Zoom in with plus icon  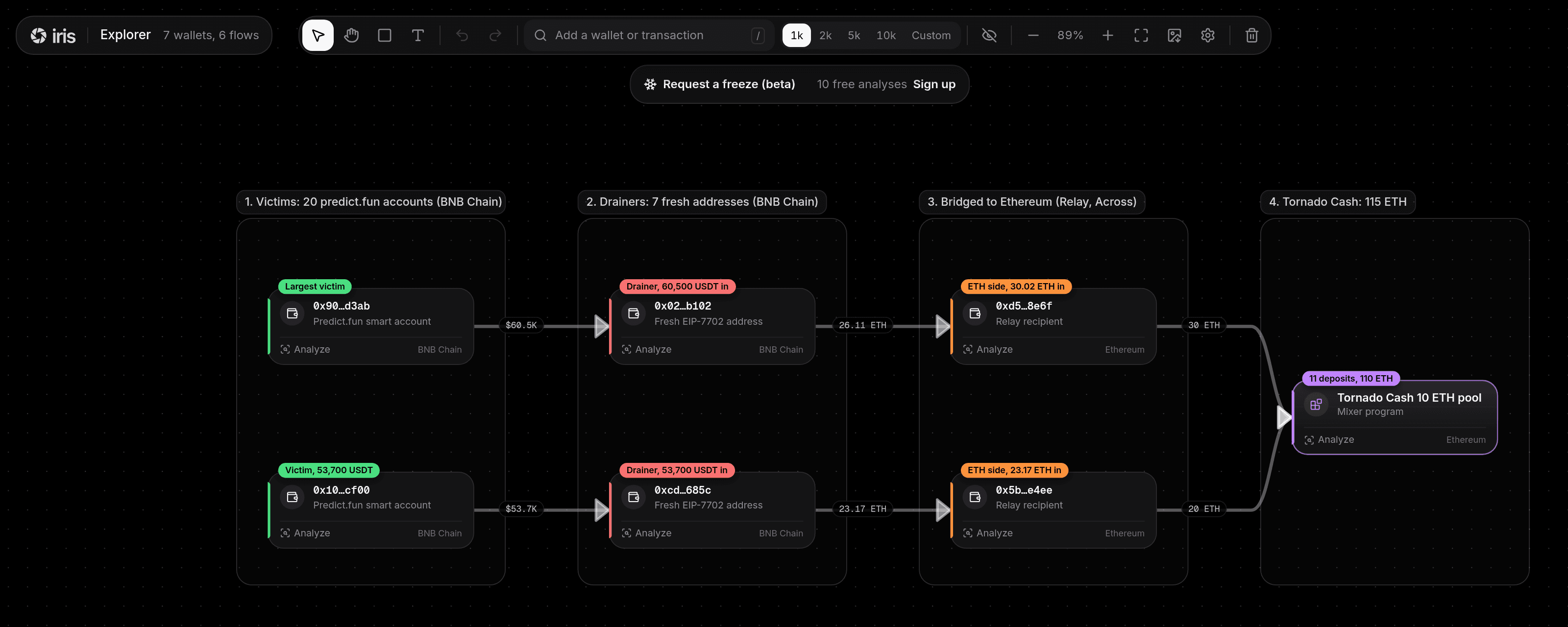pyautogui.click(x=1108, y=35)
